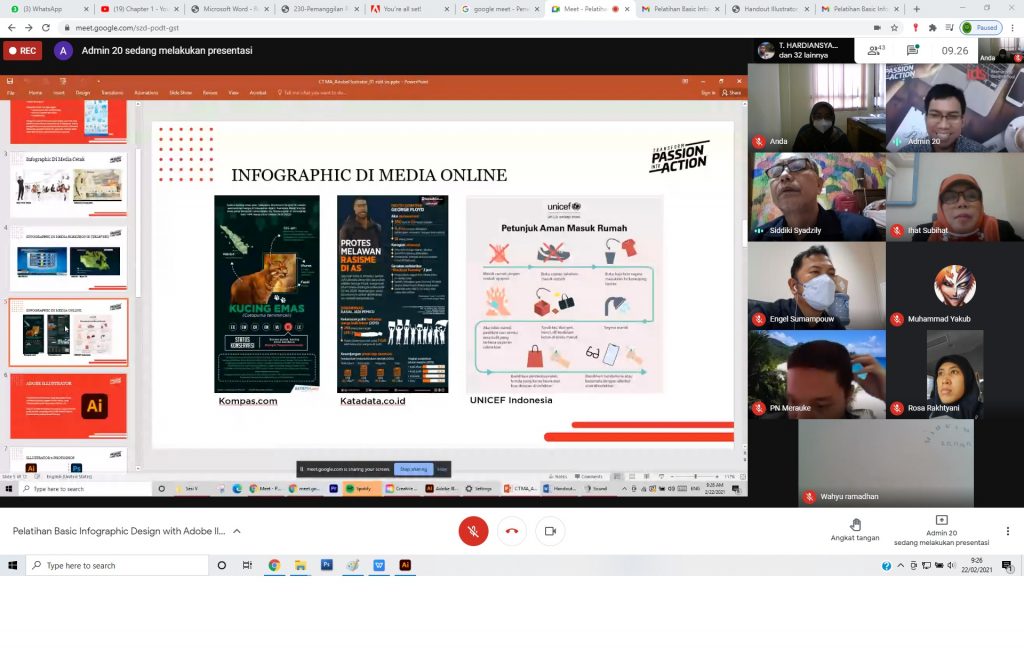This screenshot has height=657, width=1024.
Task: Click the red hang up call button
Action: click(x=512, y=531)
